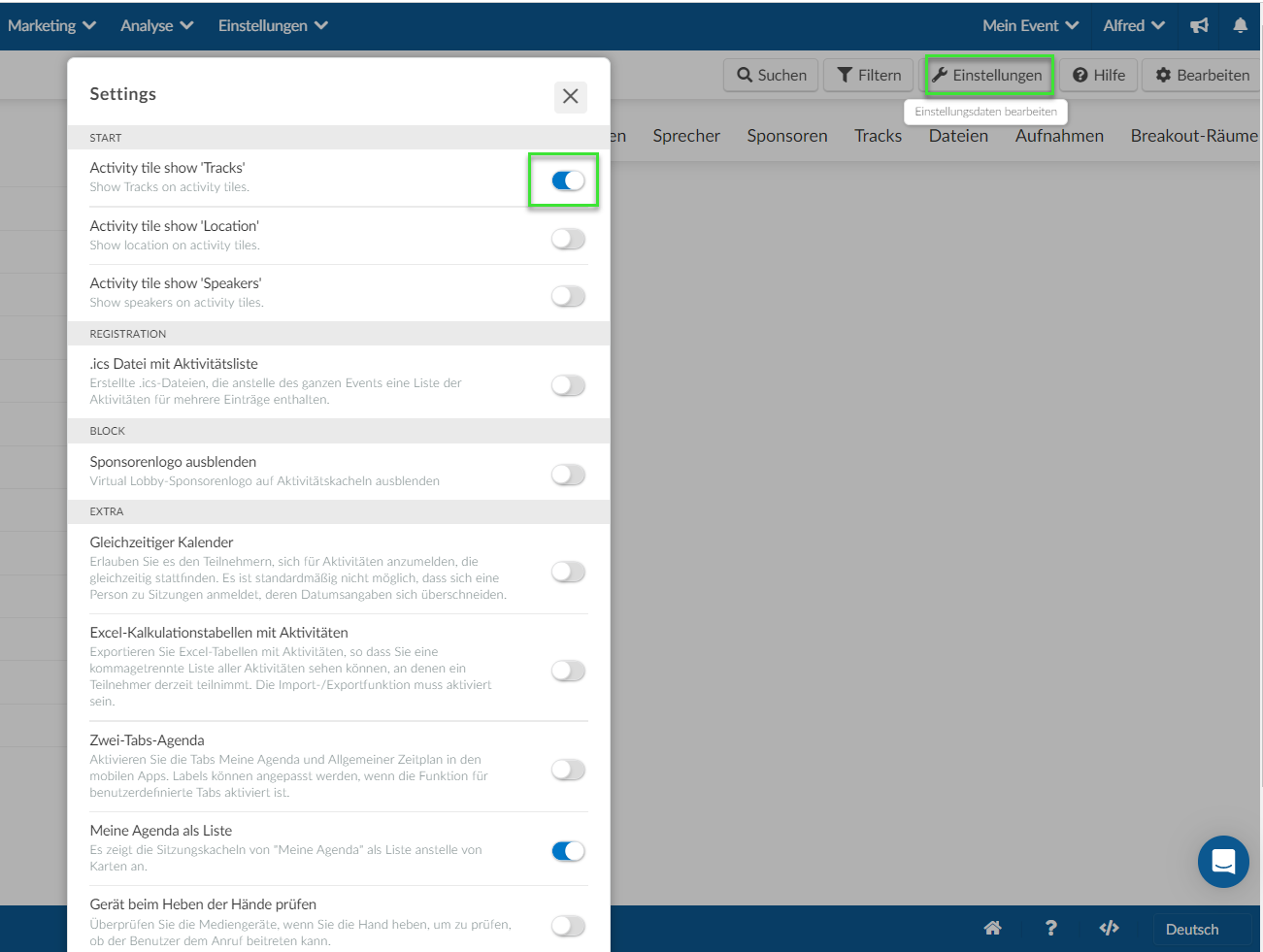This screenshot has height=952, width=1263.
Task: Open the Alfred user menu
Action: (1134, 26)
